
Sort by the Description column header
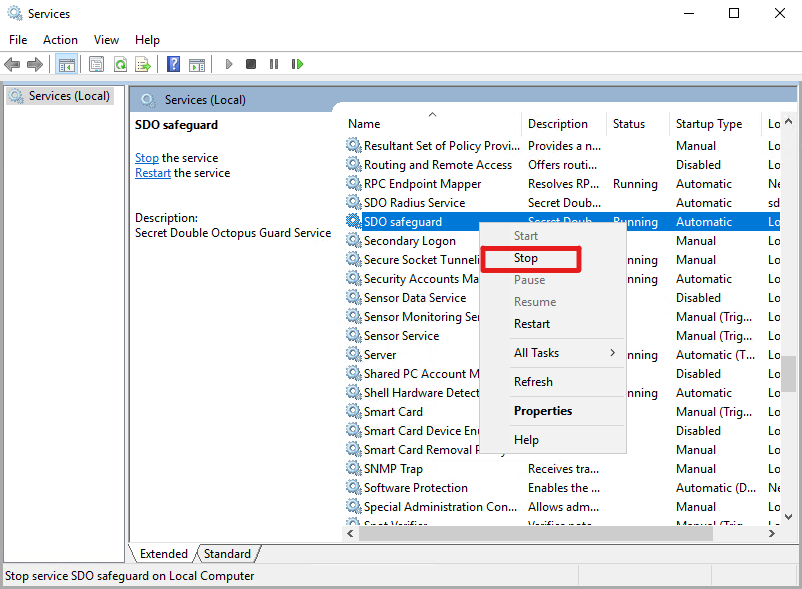point(564,124)
